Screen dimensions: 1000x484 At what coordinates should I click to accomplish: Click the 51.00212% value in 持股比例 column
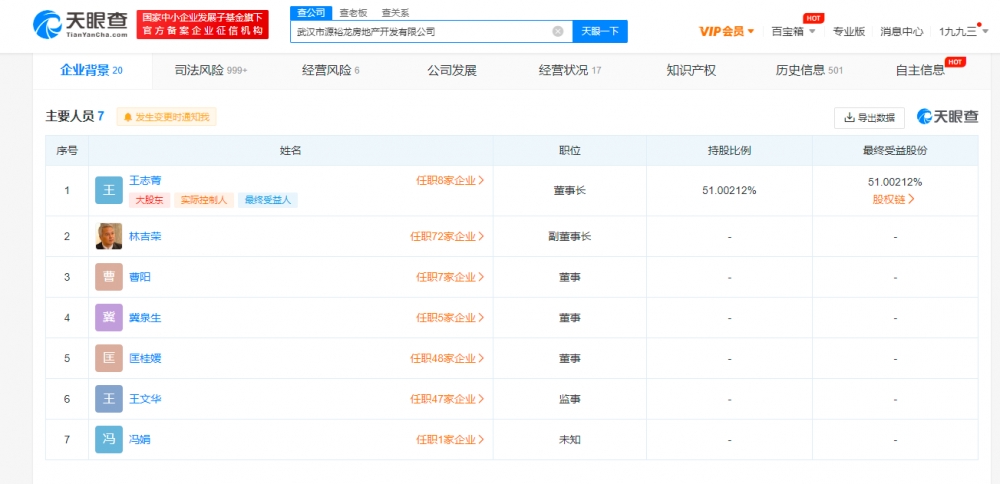click(x=729, y=190)
